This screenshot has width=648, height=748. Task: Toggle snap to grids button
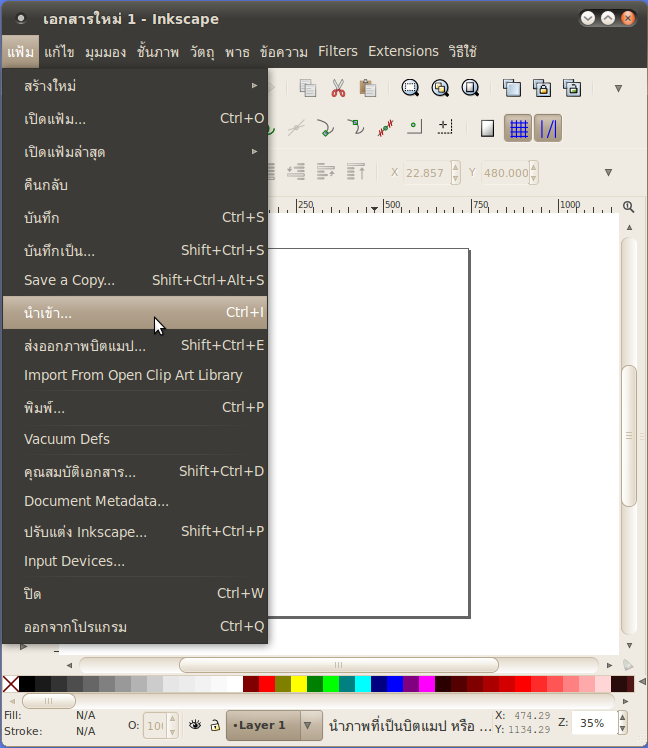518,128
